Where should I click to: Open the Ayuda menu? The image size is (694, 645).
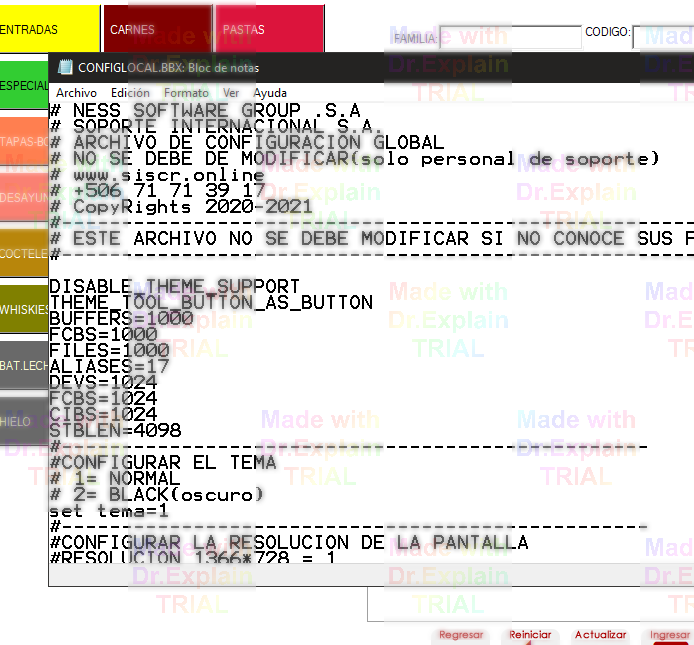(270, 93)
